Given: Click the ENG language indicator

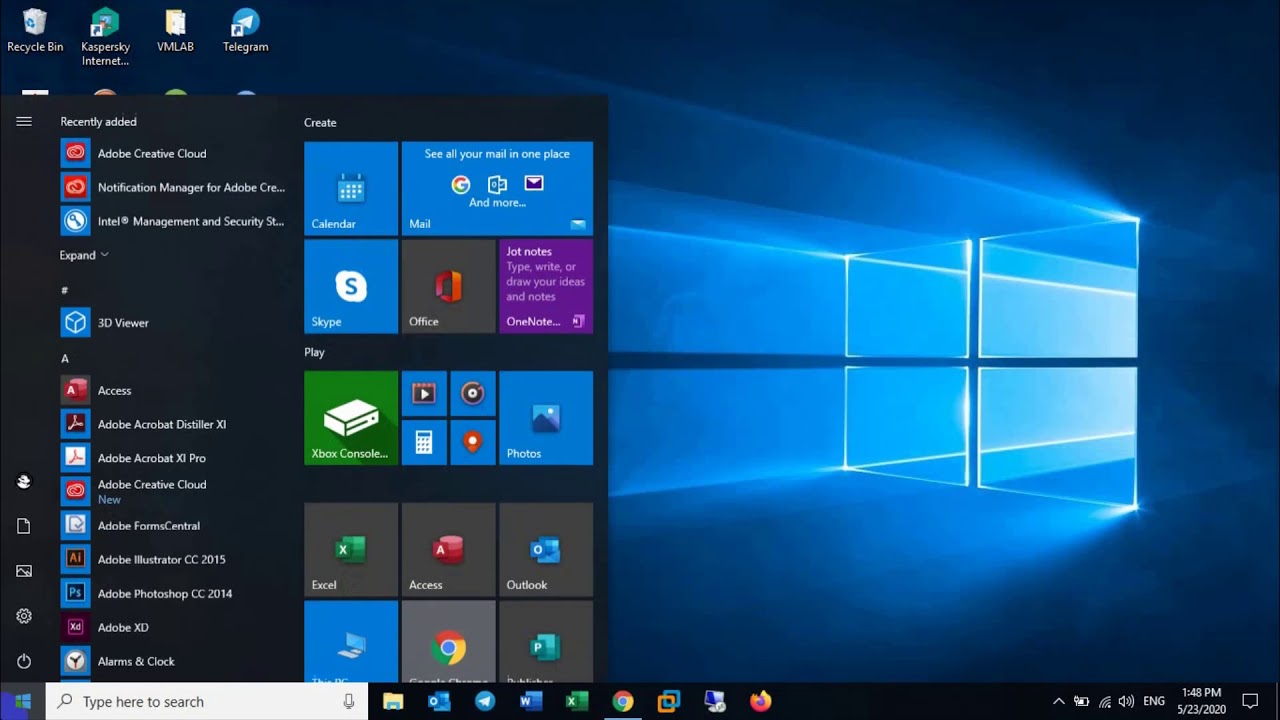Looking at the screenshot, I should click(1154, 701).
